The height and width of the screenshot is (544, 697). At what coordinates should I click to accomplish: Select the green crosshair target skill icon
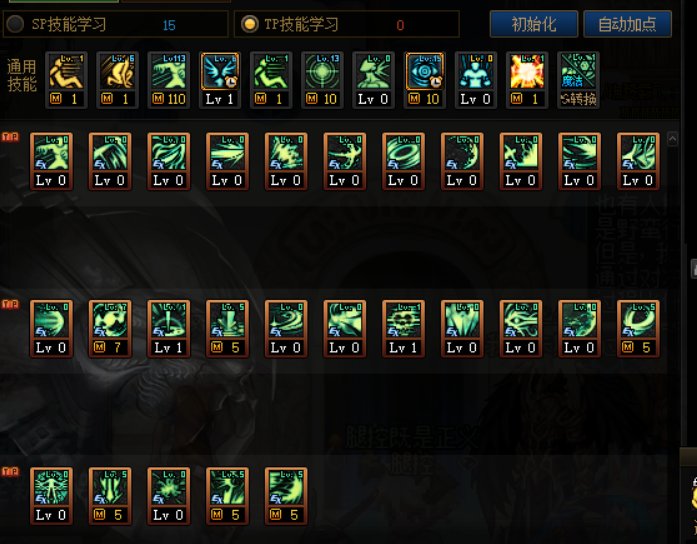point(322,80)
